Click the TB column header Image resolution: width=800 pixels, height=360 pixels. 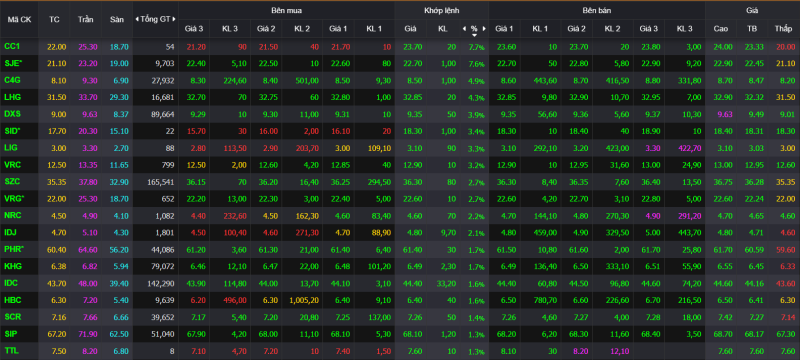752,29
